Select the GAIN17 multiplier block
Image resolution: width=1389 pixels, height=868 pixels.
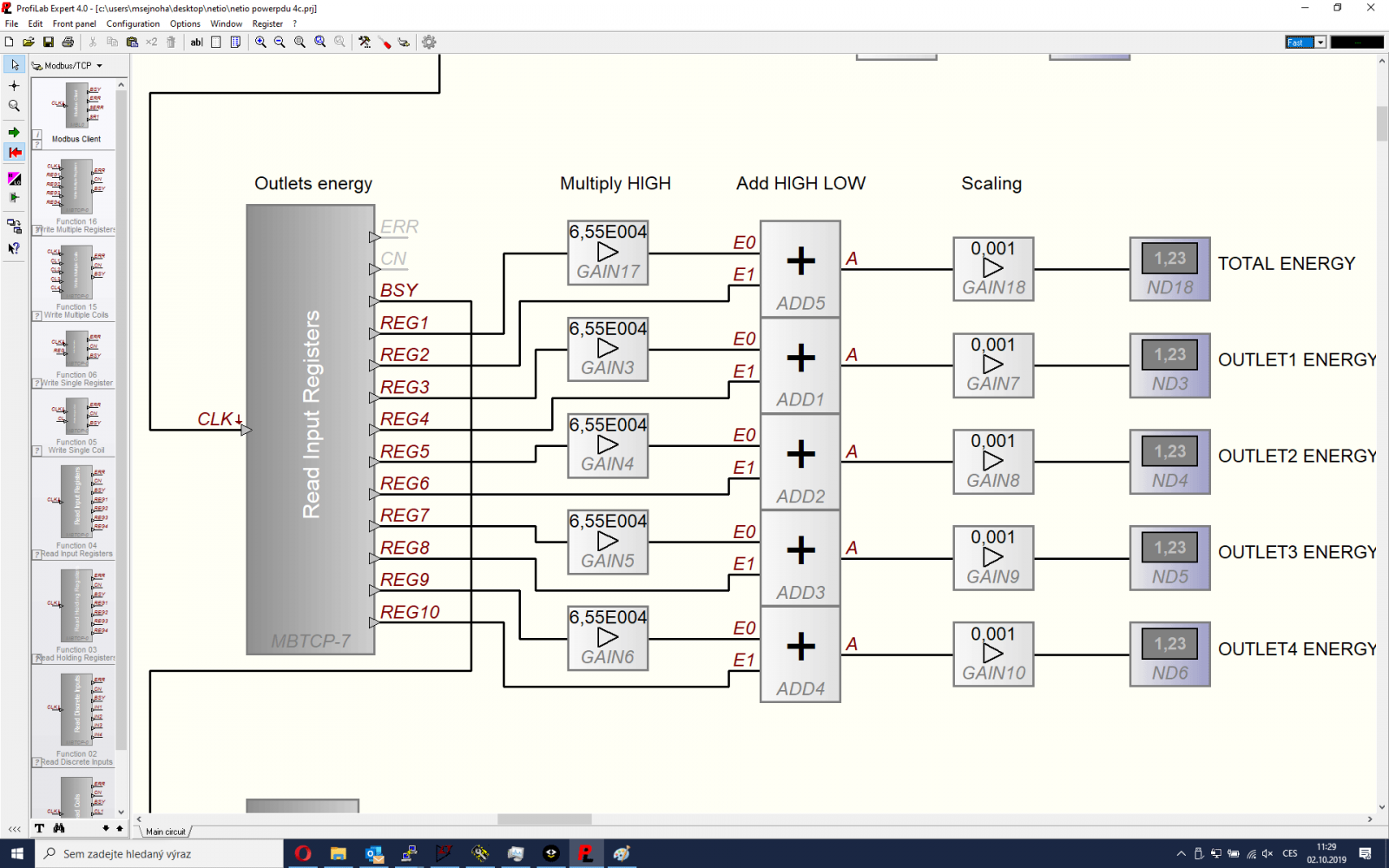pyautogui.click(x=608, y=253)
